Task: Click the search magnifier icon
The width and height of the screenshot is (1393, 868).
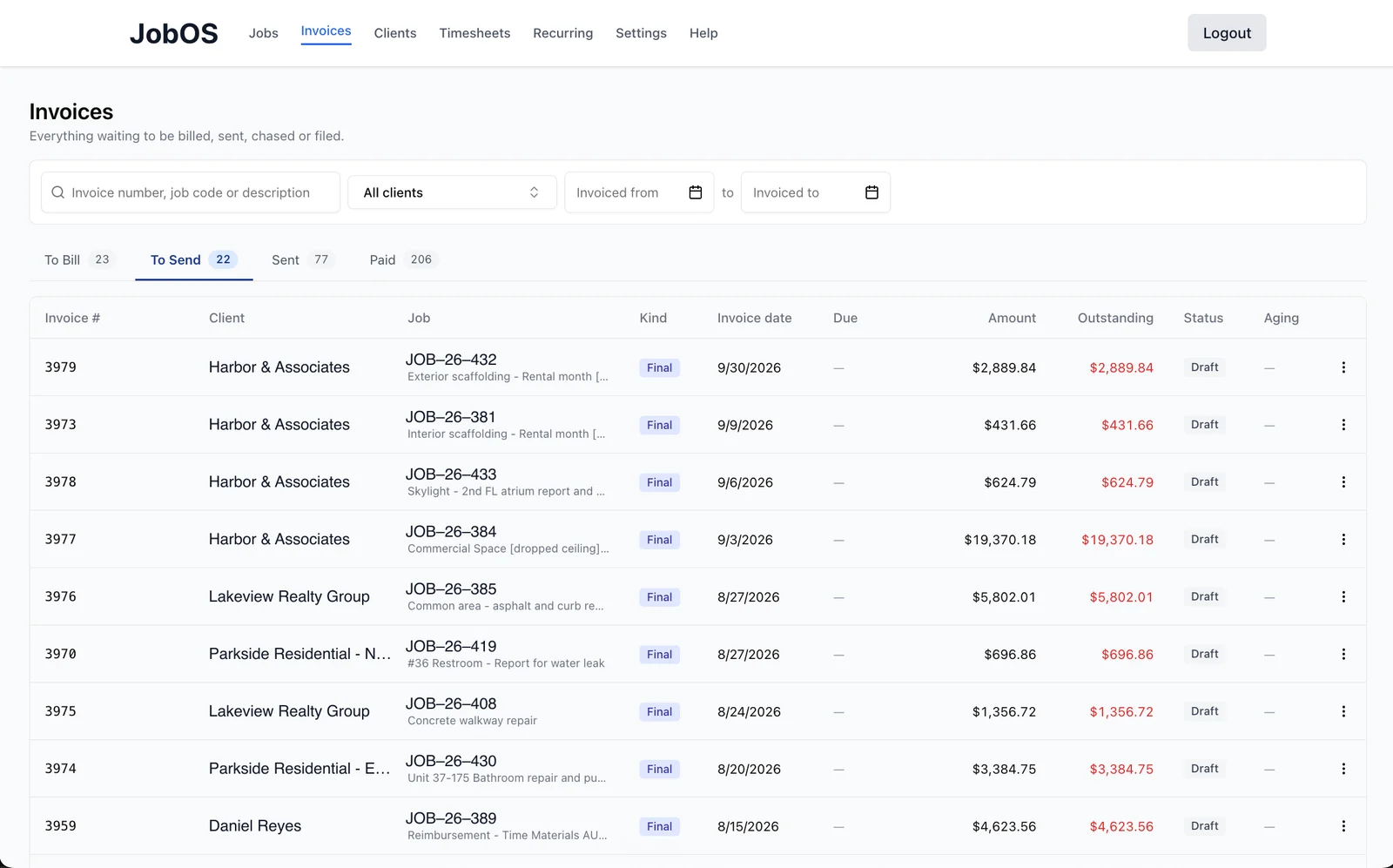Action: tap(57, 192)
